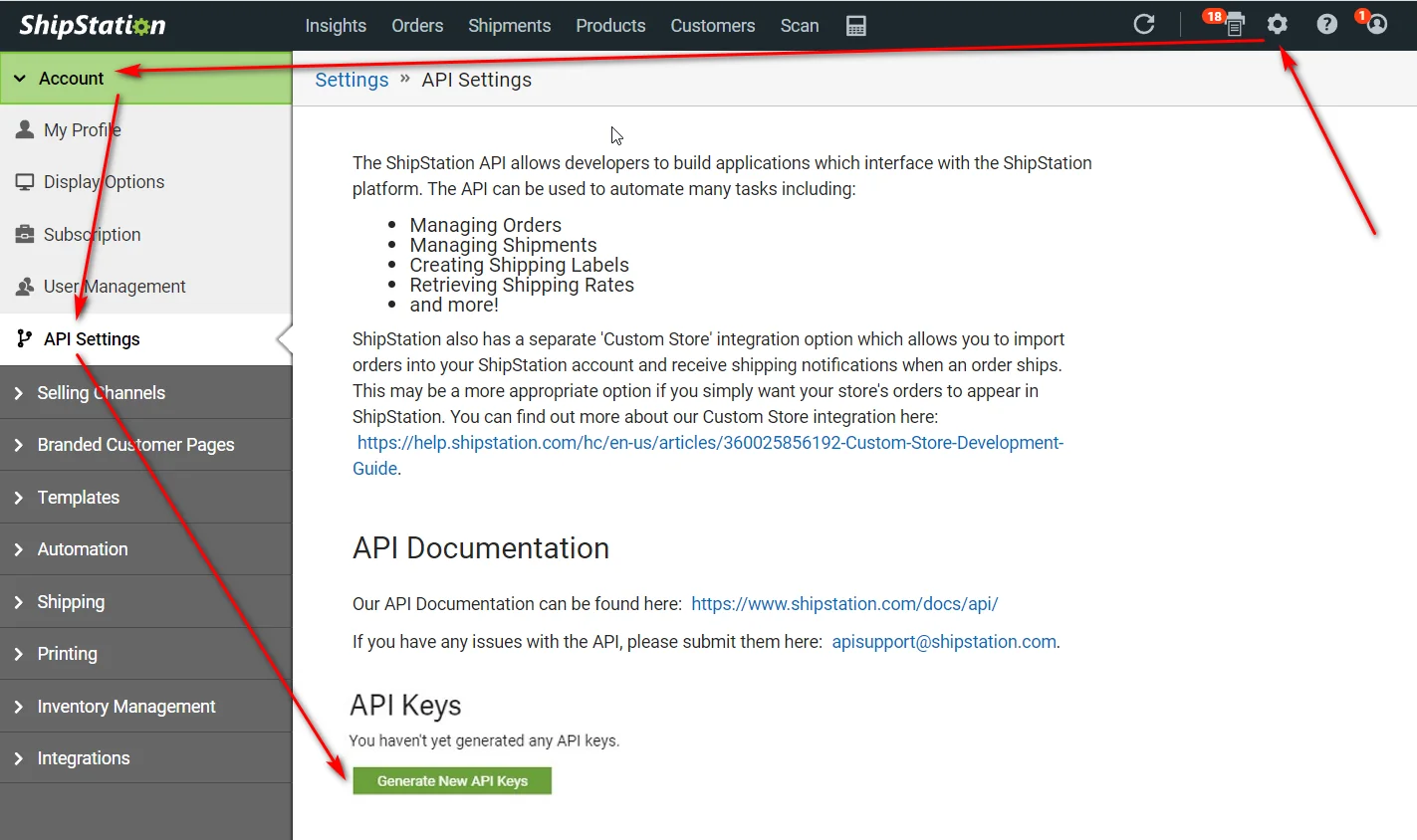This screenshot has width=1417, height=840.
Task: Click the Subscription briefcase icon
Action: coord(25,234)
